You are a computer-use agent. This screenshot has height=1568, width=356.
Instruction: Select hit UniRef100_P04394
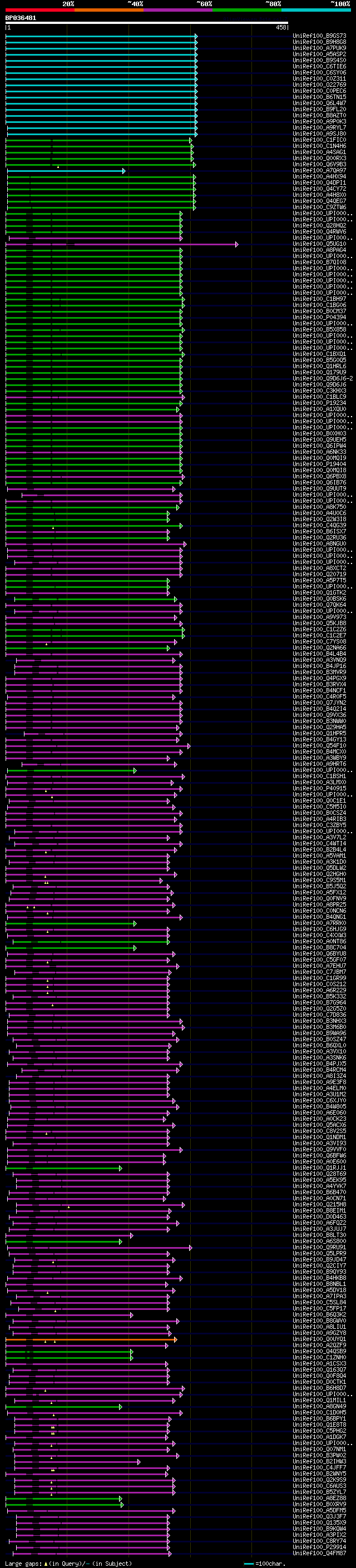coord(319,317)
